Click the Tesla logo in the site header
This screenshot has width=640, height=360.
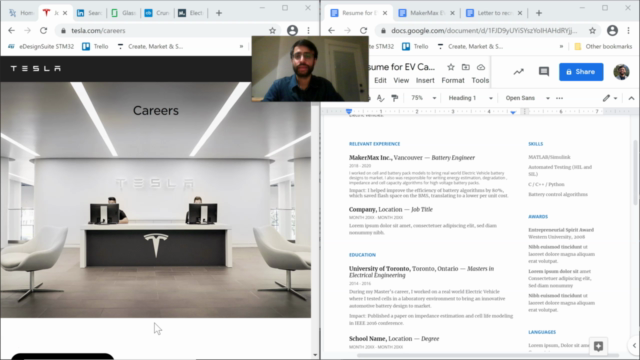point(36,69)
